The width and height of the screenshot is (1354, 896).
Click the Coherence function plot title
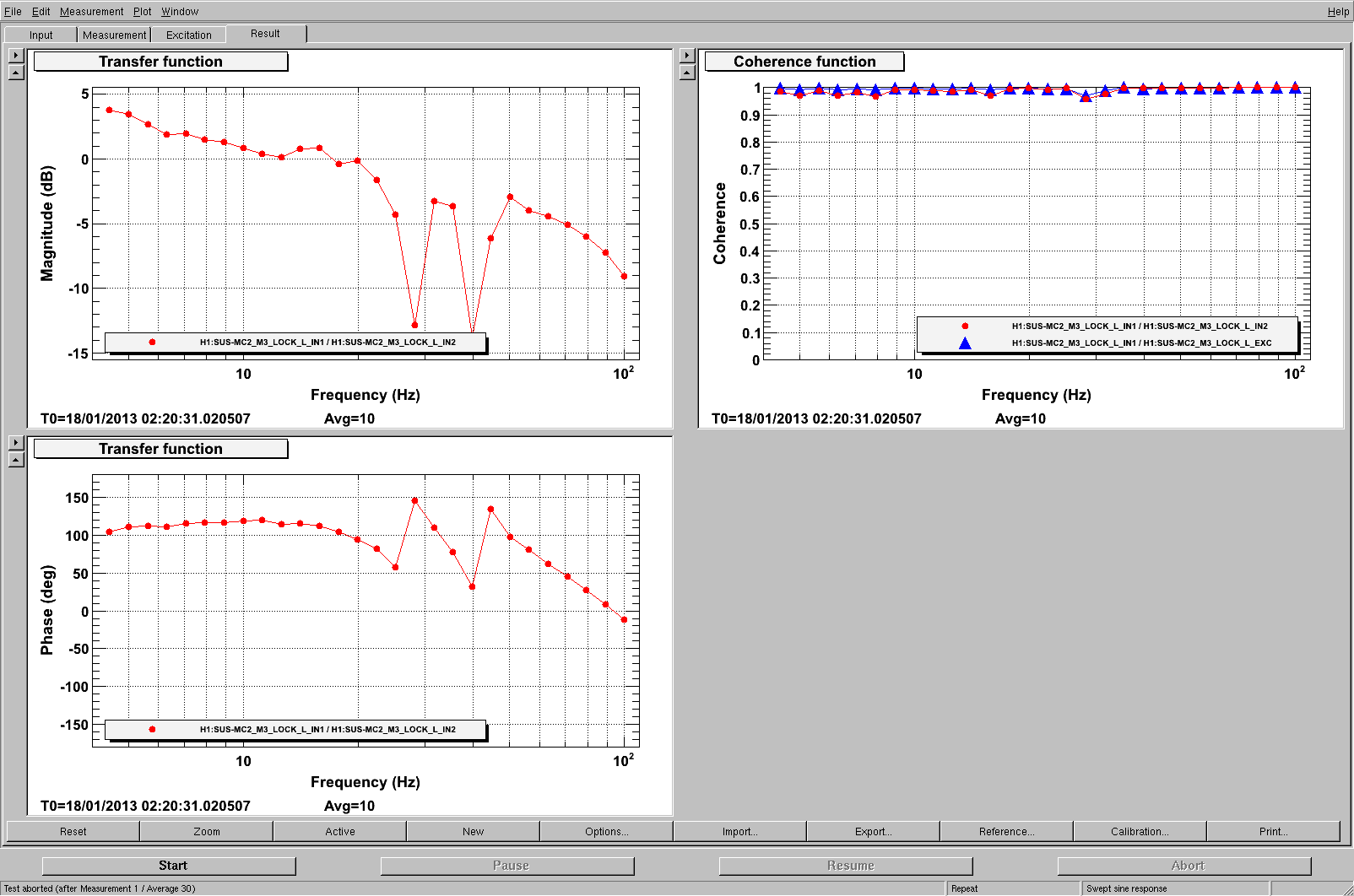[x=804, y=62]
